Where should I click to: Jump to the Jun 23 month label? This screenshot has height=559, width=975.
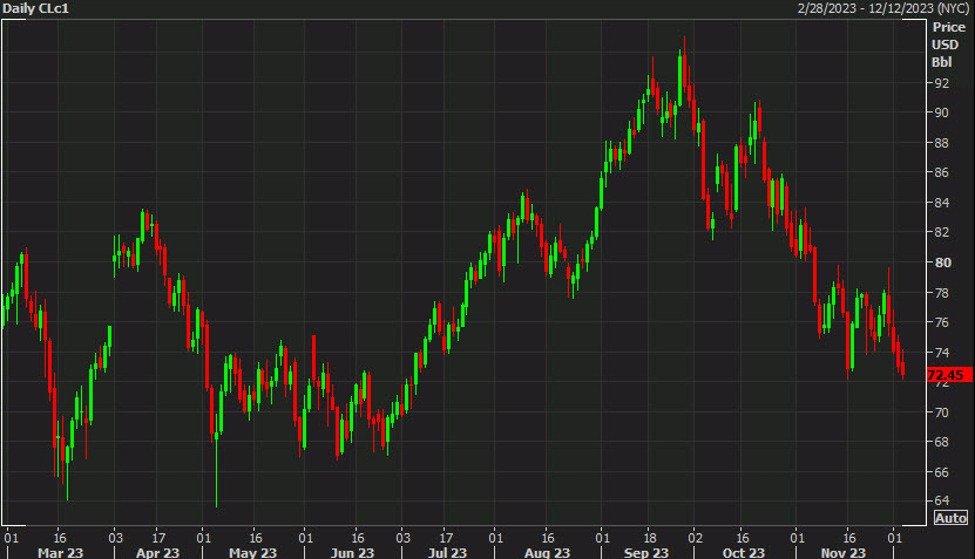point(351,552)
